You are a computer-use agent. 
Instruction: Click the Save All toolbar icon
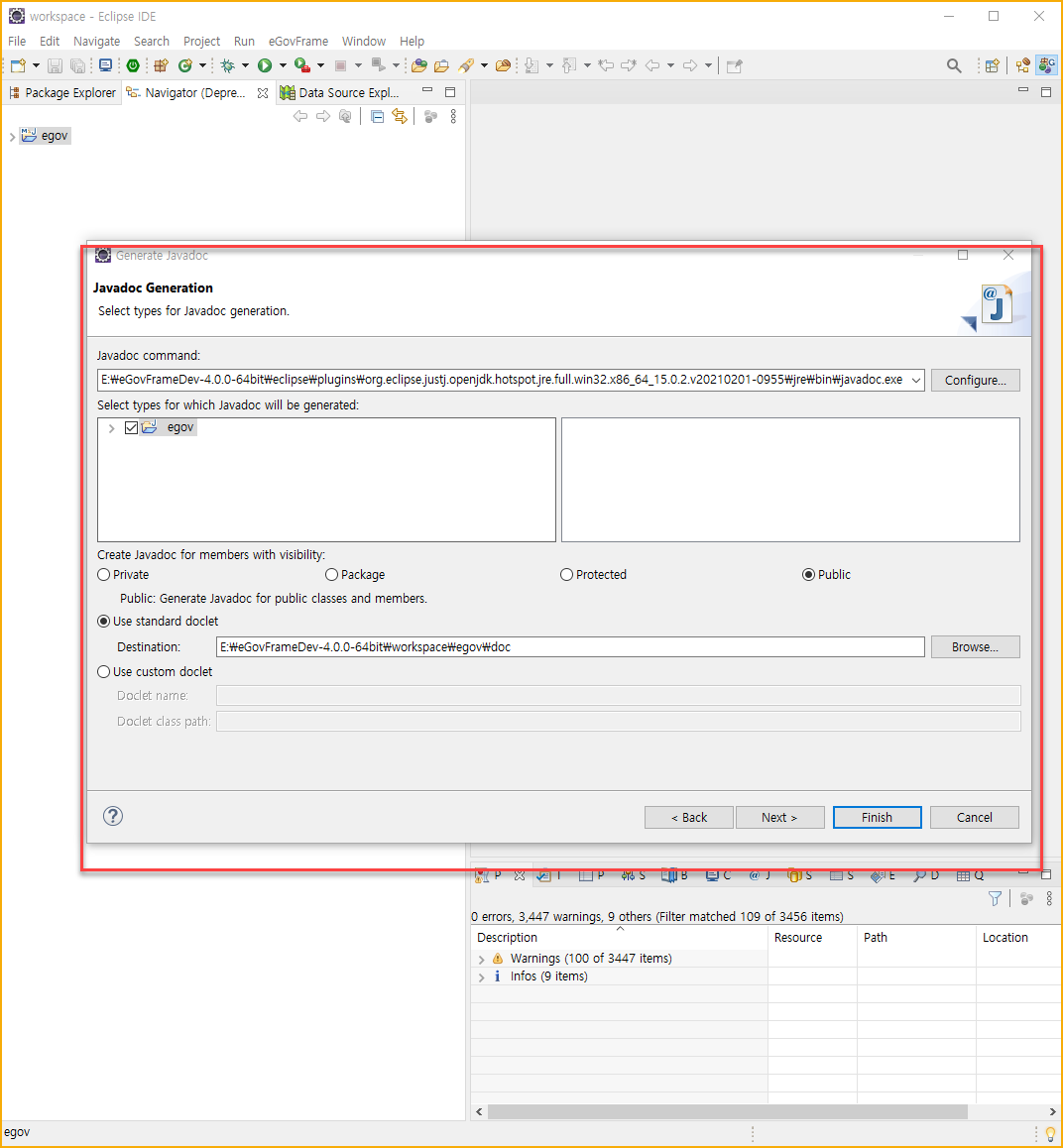pos(77,65)
